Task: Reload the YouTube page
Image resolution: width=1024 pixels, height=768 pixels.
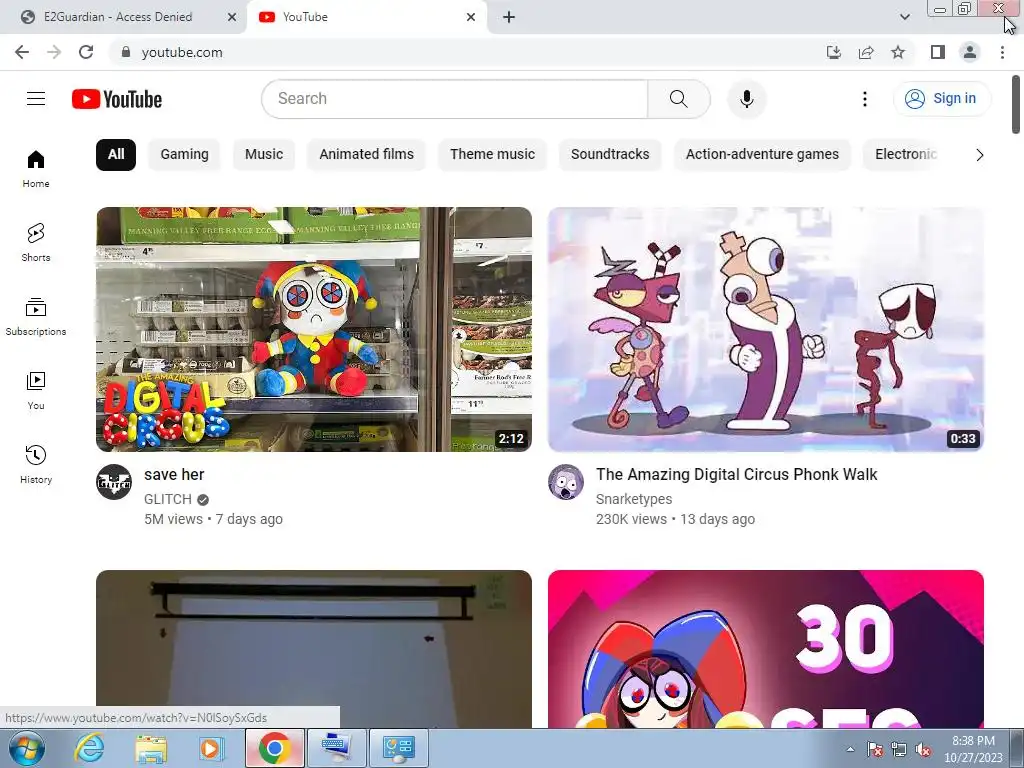Action: click(x=86, y=52)
